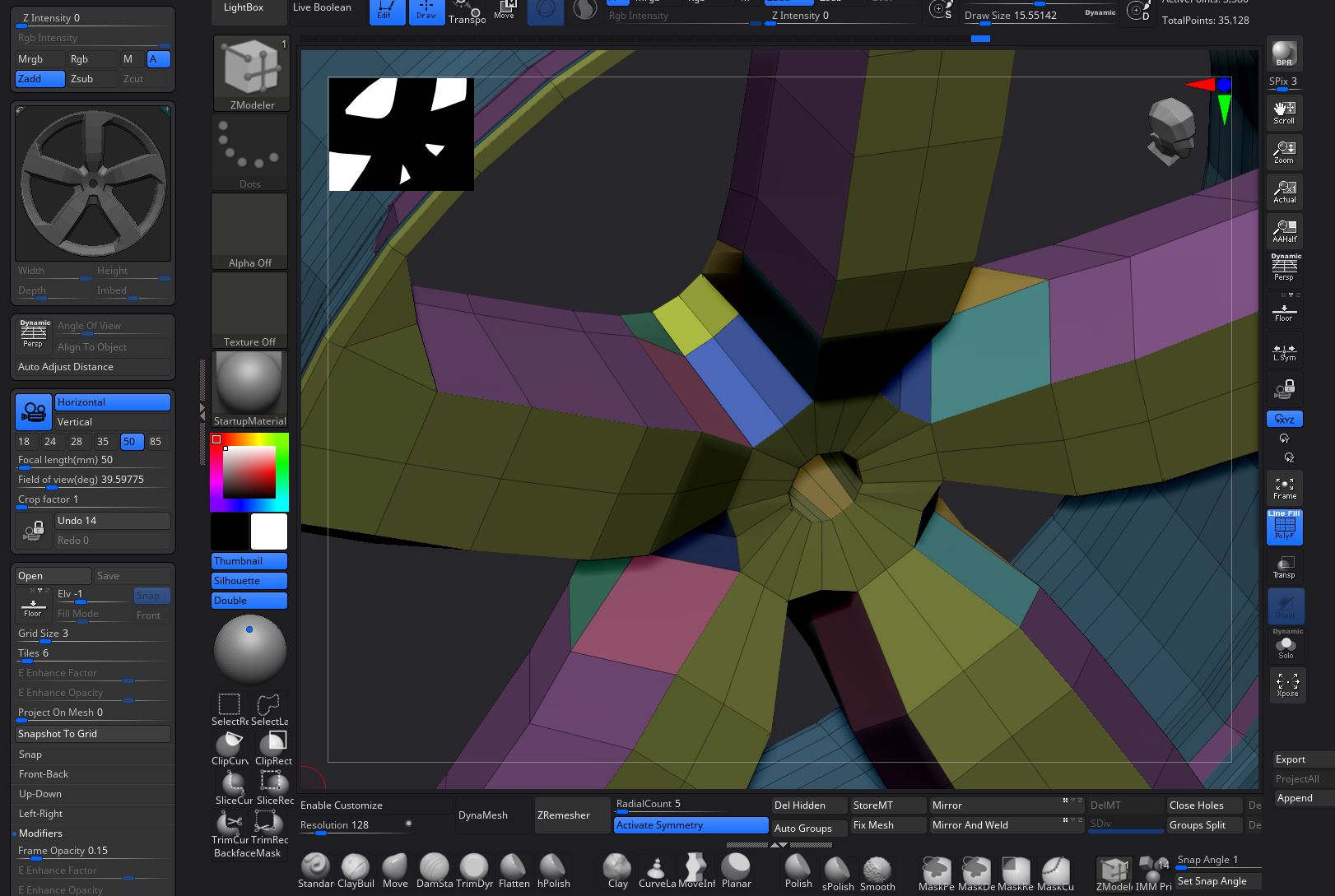Screen dimensions: 1335x896
Task: Select the SelectRect selection tool
Action: click(230, 708)
